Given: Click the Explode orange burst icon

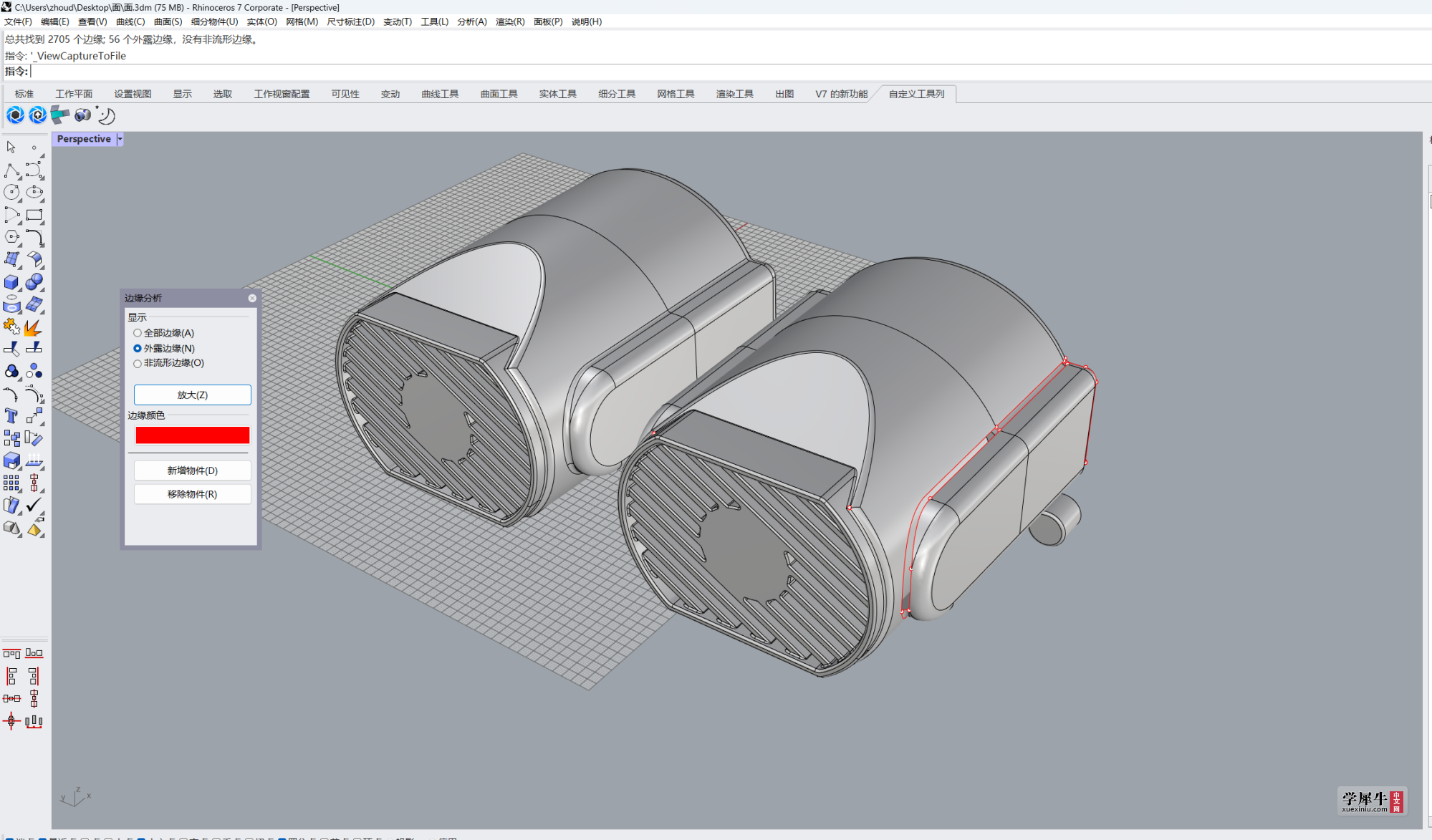Looking at the screenshot, I should point(34,327).
